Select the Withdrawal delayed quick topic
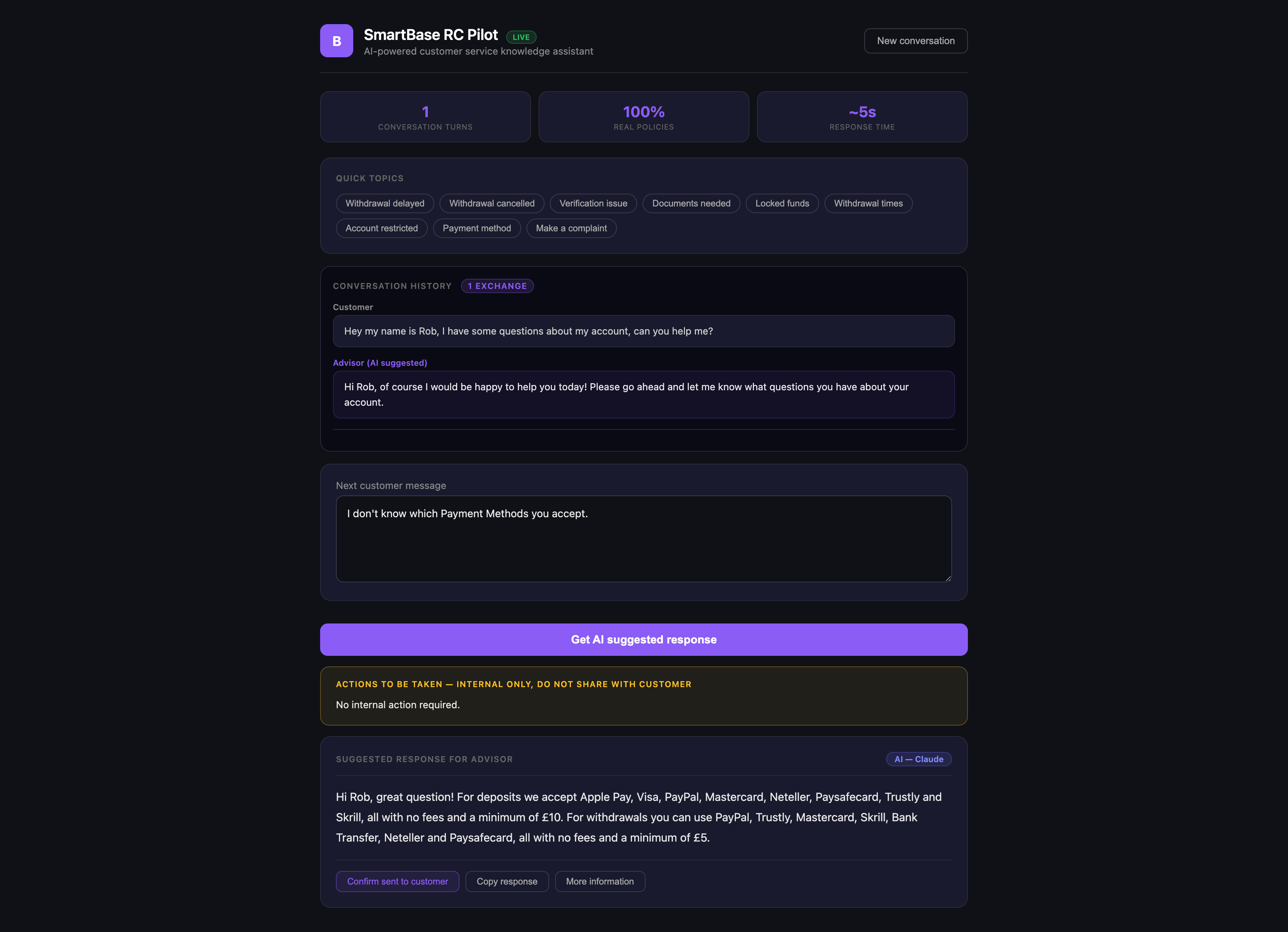The image size is (1288, 932). click(x=385, y=203)
